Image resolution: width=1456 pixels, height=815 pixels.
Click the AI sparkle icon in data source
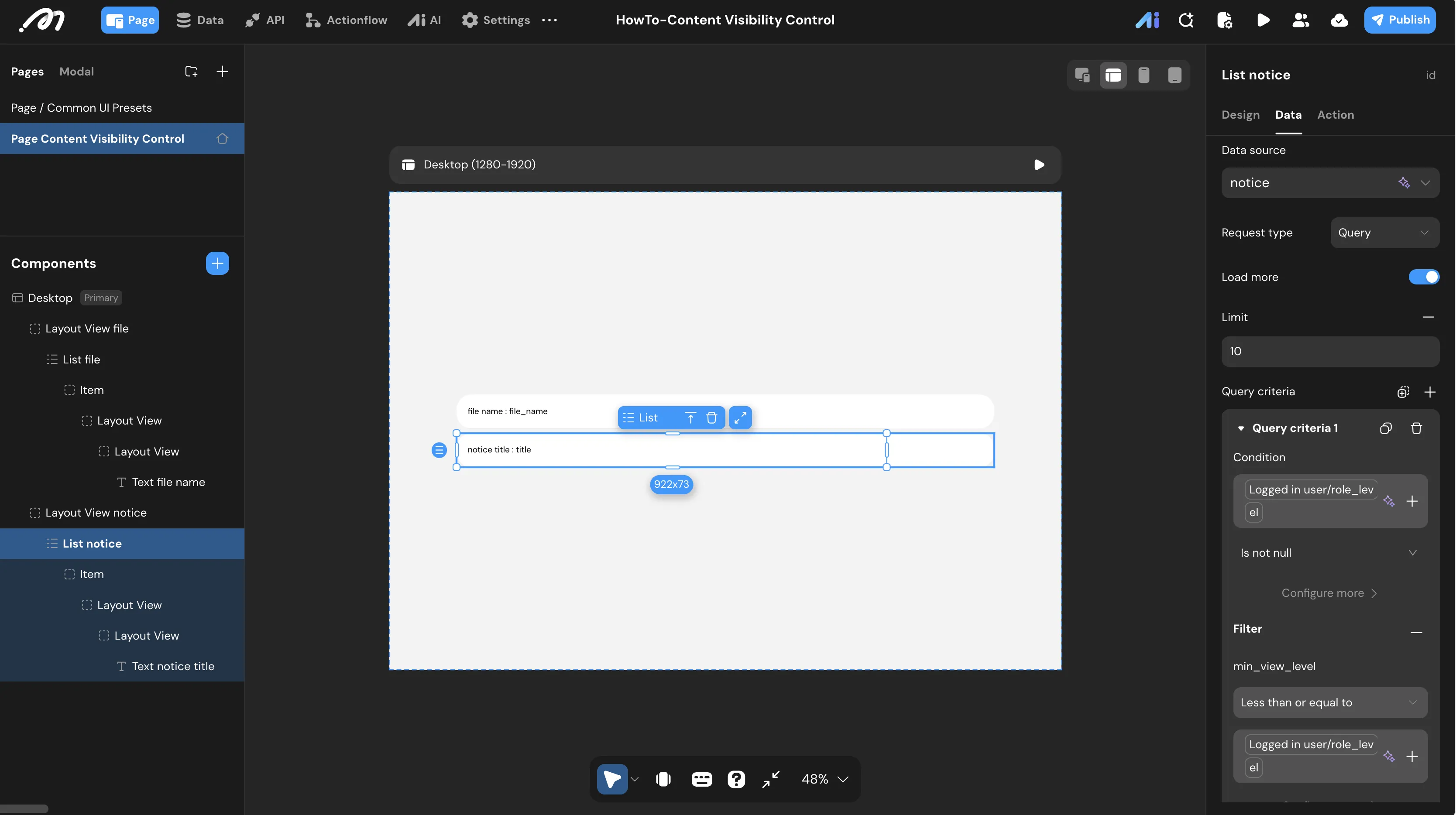click(x=1404, y=182)
